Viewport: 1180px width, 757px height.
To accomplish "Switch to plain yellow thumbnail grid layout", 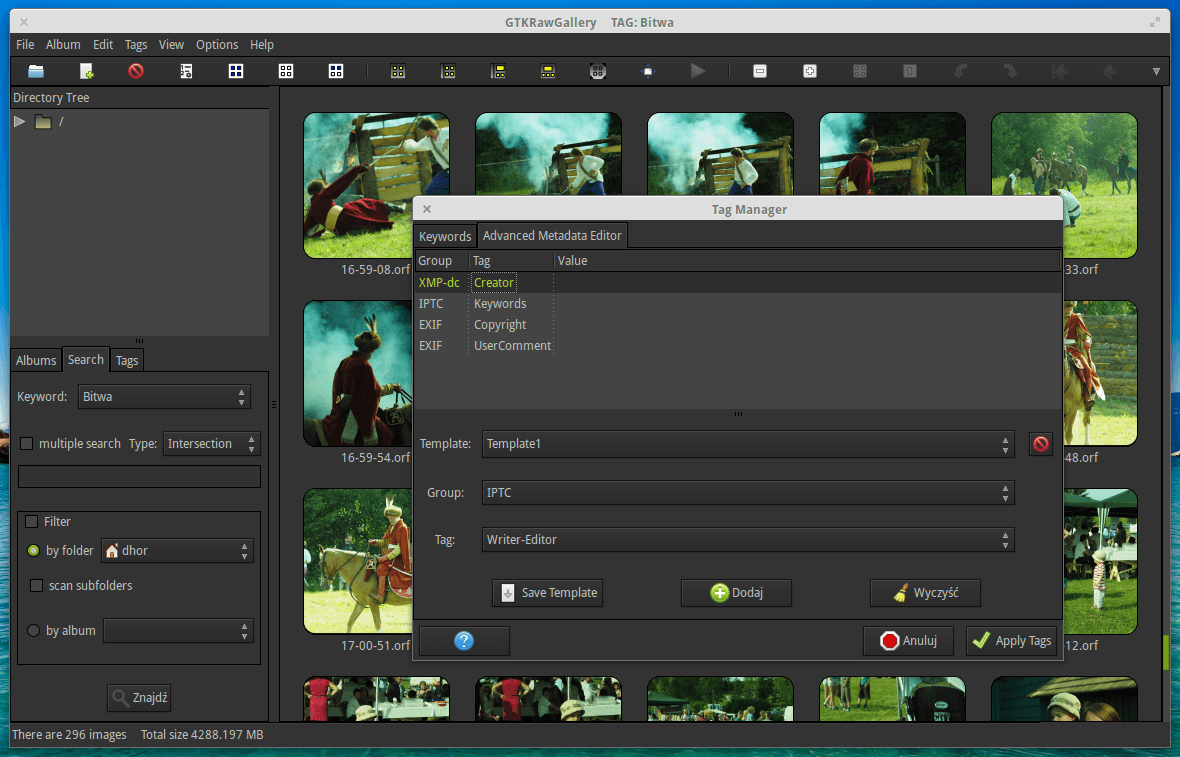I will click(398, 71).
